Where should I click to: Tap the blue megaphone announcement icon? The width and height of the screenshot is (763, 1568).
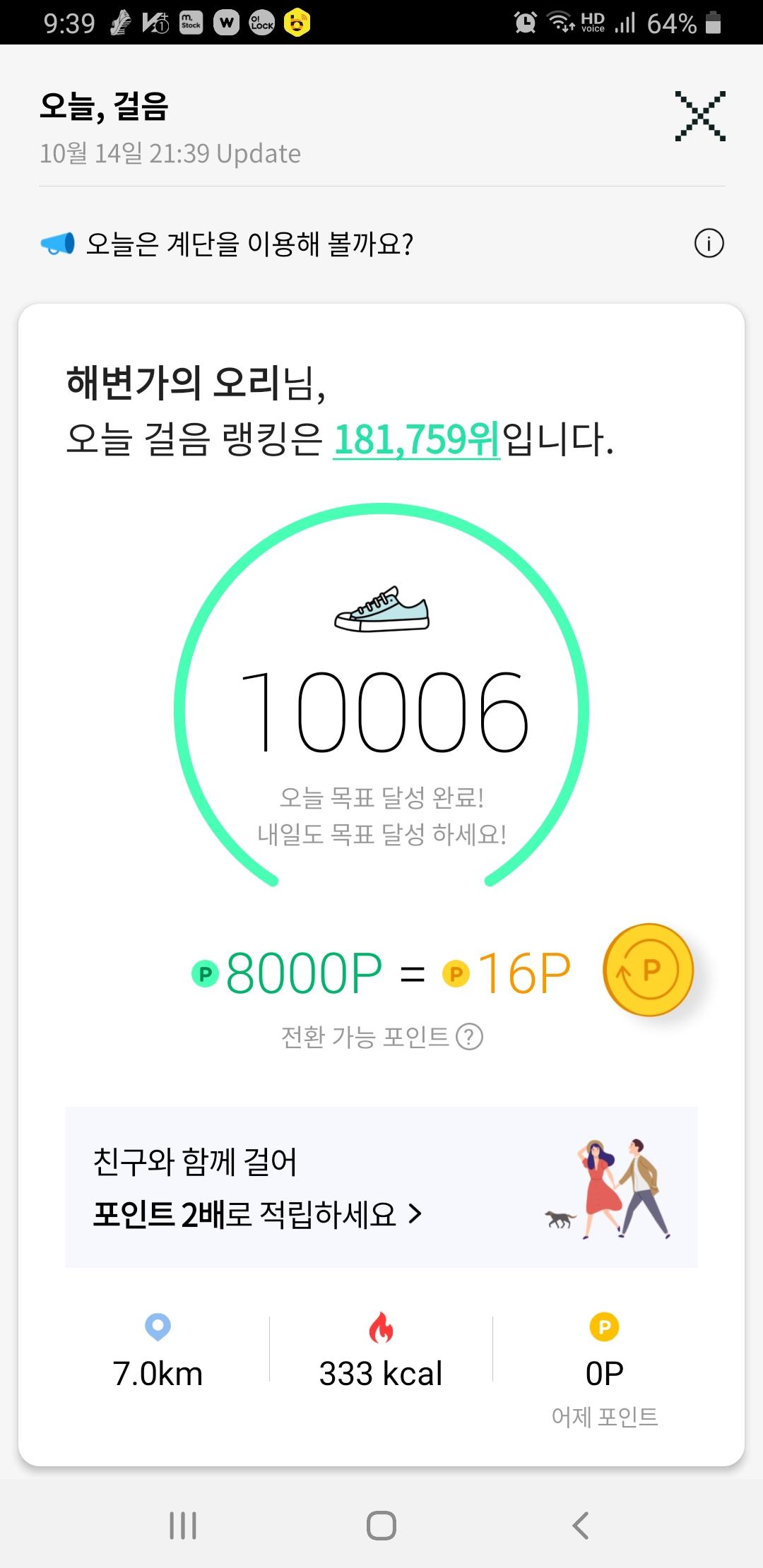57,244
